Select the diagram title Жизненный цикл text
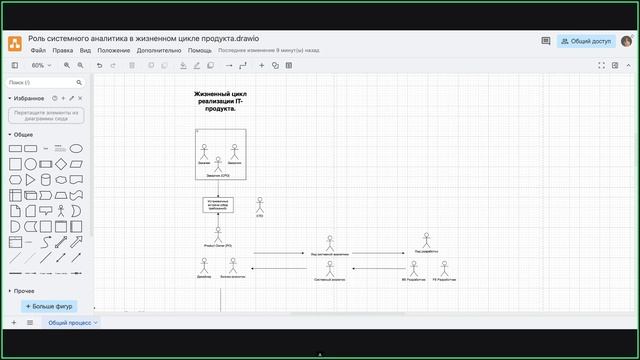The image size is (640, 360). click(x=220, y=101)
